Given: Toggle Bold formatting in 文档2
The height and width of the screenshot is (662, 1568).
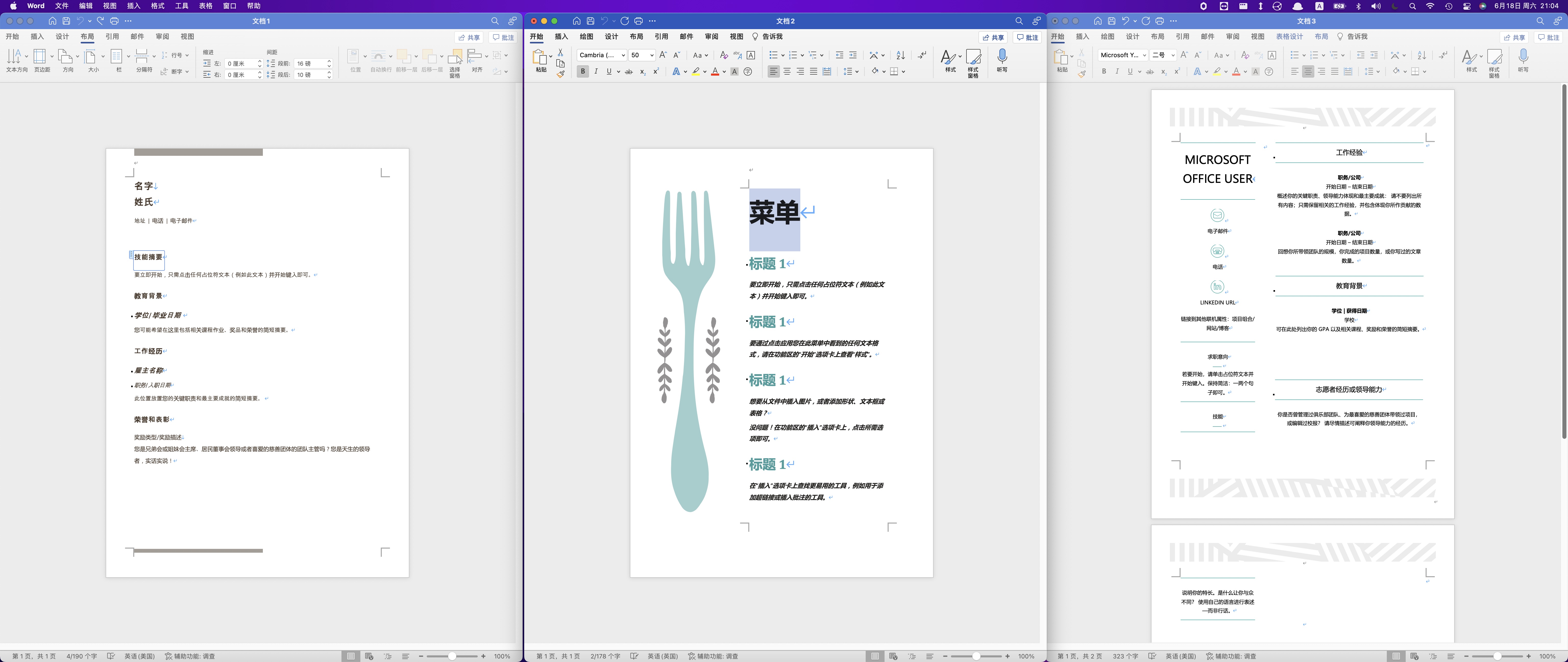Looking at the screenshot, I should pos(583,71).
